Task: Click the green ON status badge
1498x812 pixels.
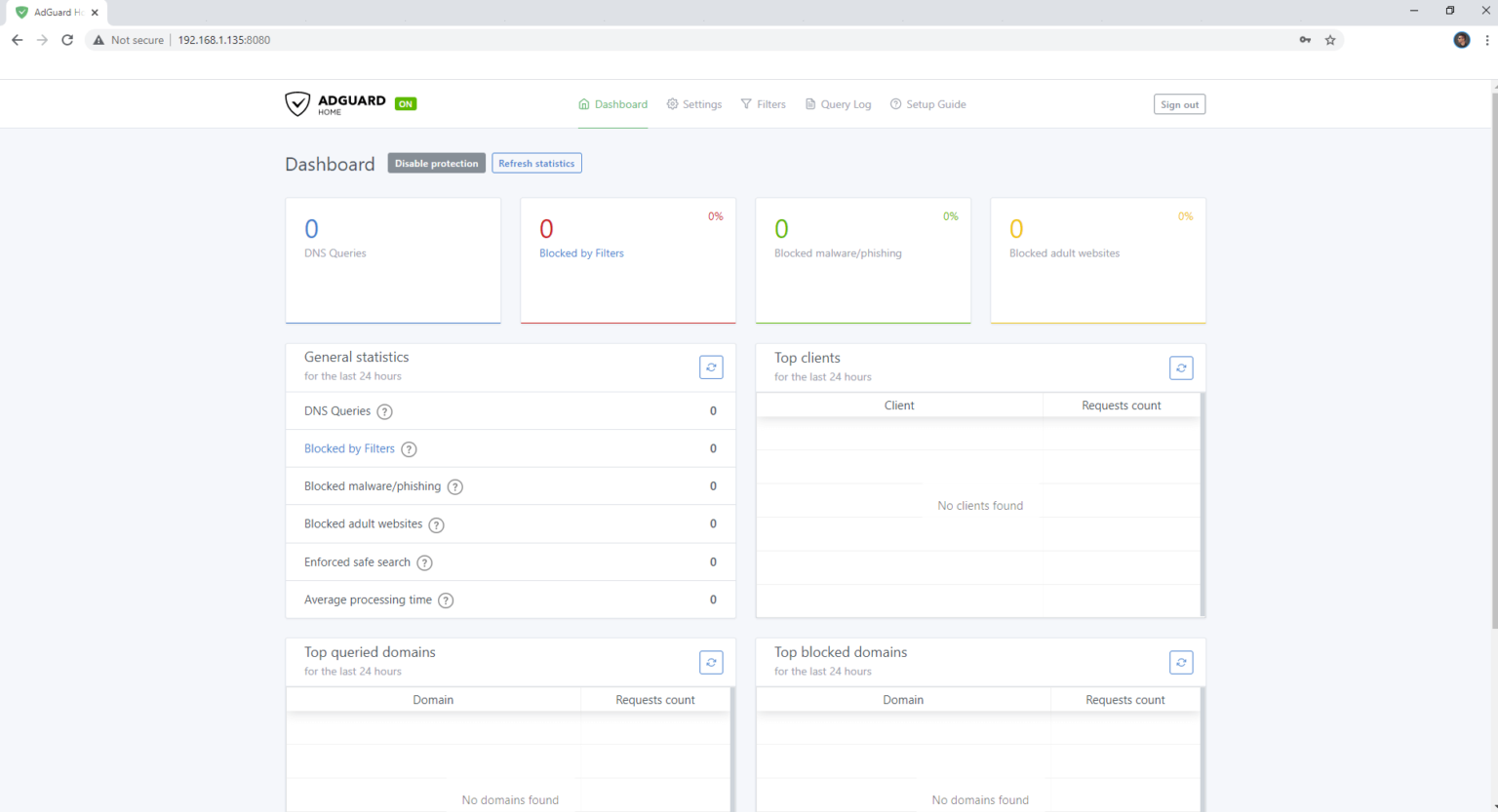Action: tap(406, 104)
